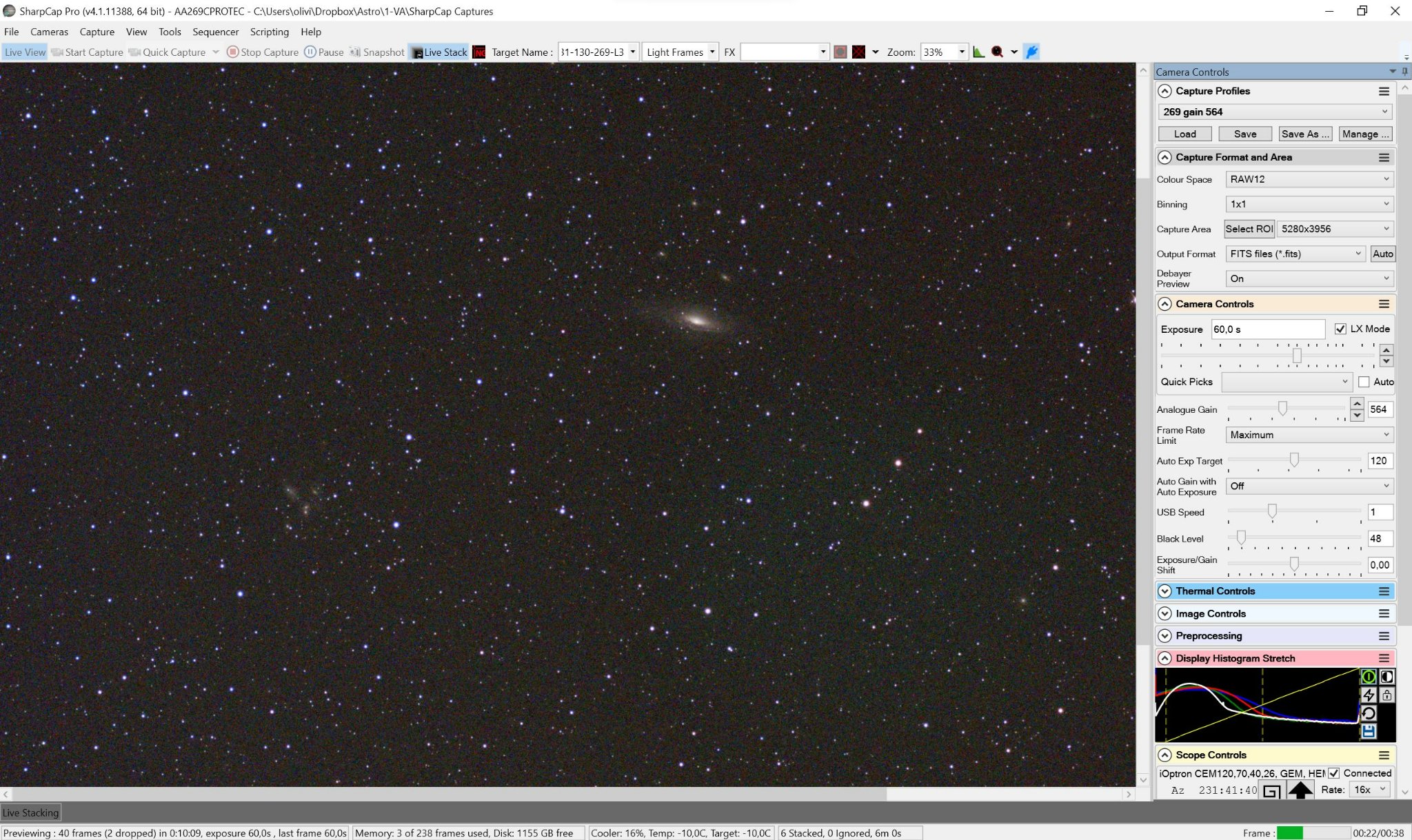Click the padlock button in histogram panel
This screenshot has height=840, width=1412.
tap(1386, 695)
